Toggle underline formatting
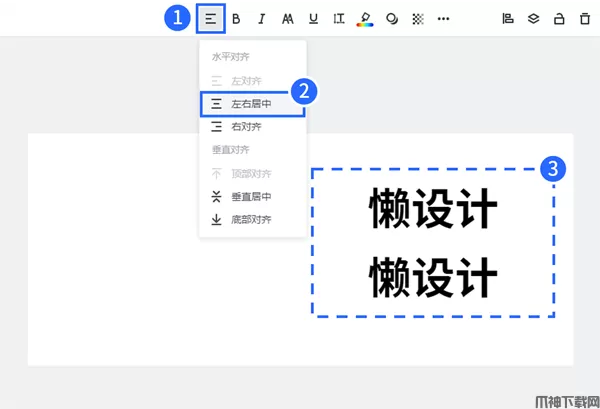The image size is (600, 409). tap(314, 18)
